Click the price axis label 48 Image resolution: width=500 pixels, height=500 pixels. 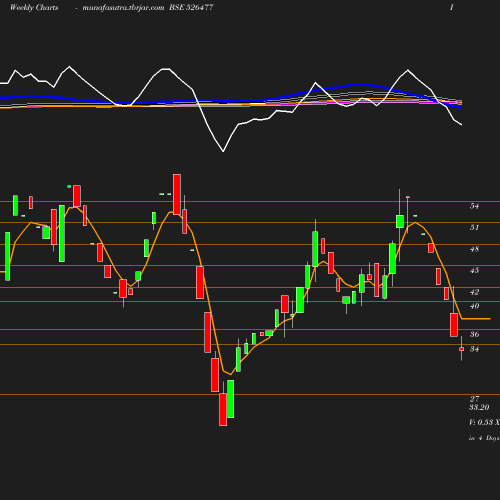(x=474, y=249)
